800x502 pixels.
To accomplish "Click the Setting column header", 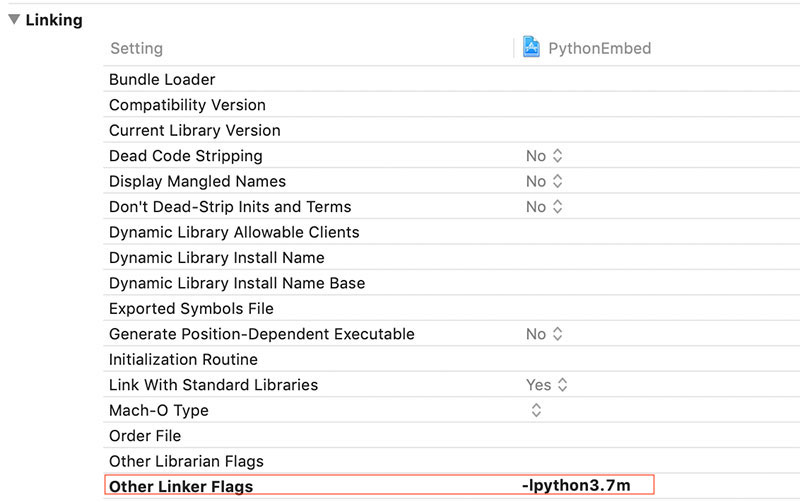I will click(136, 48).
